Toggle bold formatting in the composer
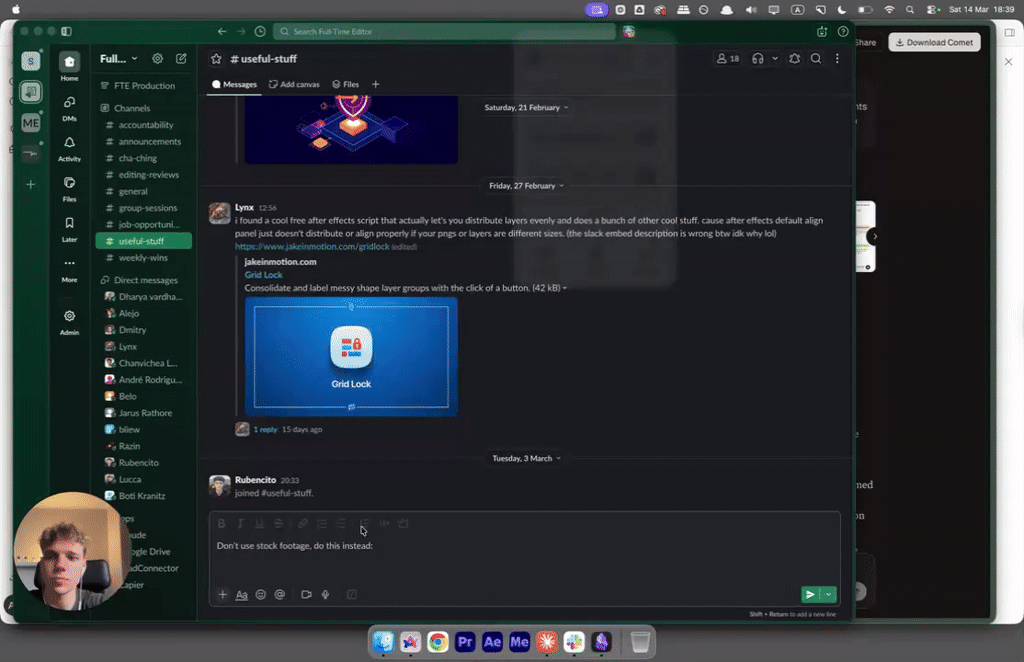 click(x=221, y=523)
